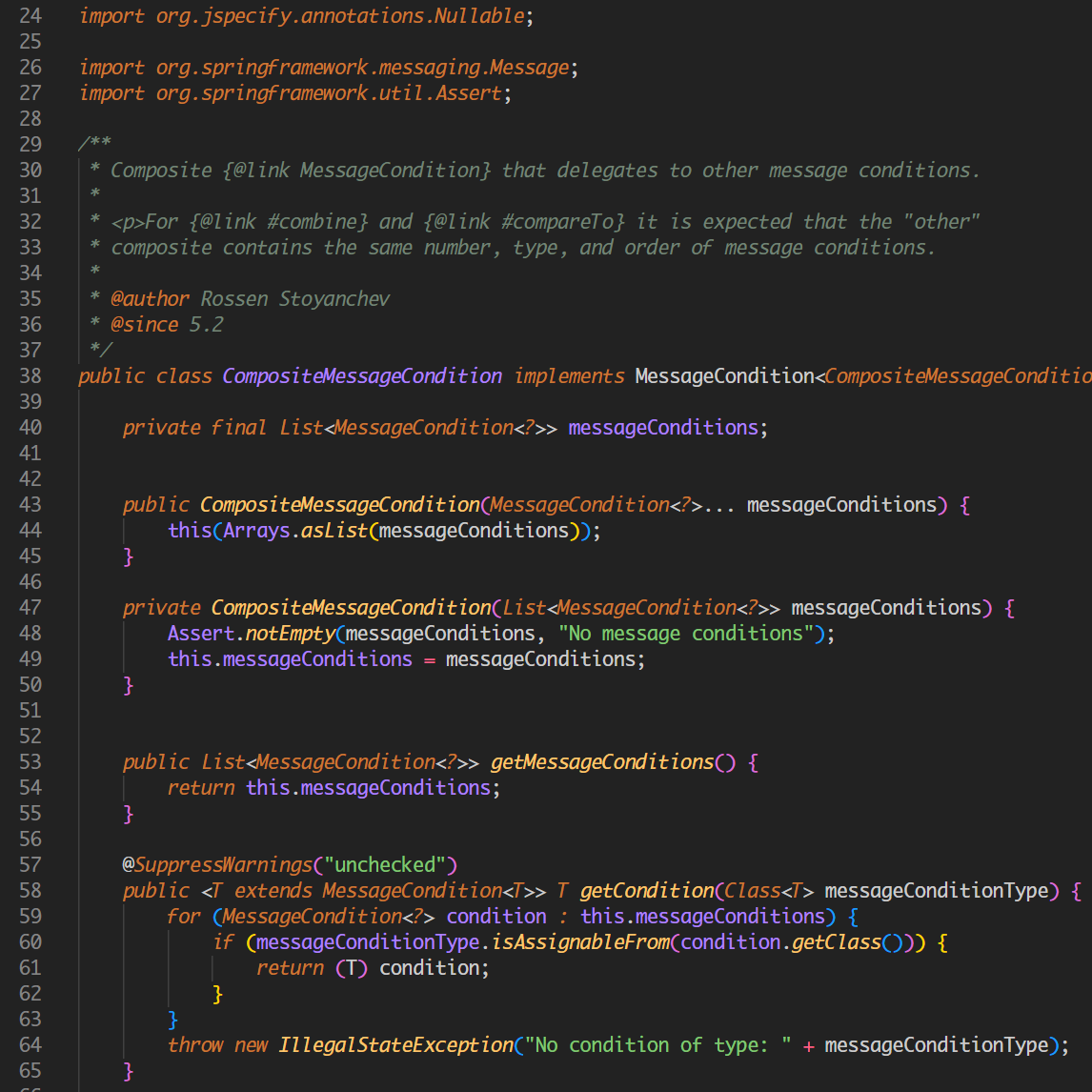Click line number 38 in the gutter

pyautogui.click(x=30, y=376)
